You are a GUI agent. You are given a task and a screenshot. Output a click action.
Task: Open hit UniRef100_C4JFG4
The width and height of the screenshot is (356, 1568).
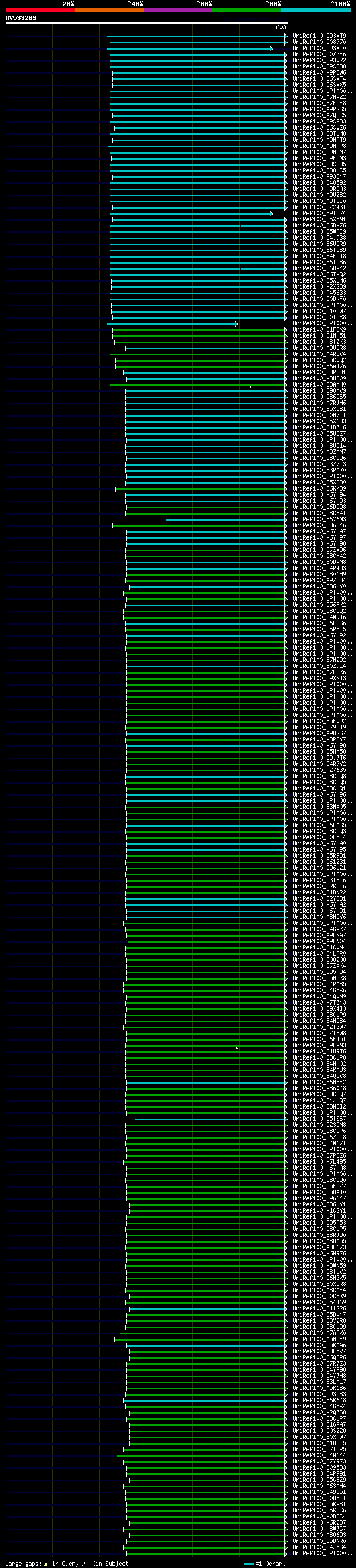point(319,1547)
